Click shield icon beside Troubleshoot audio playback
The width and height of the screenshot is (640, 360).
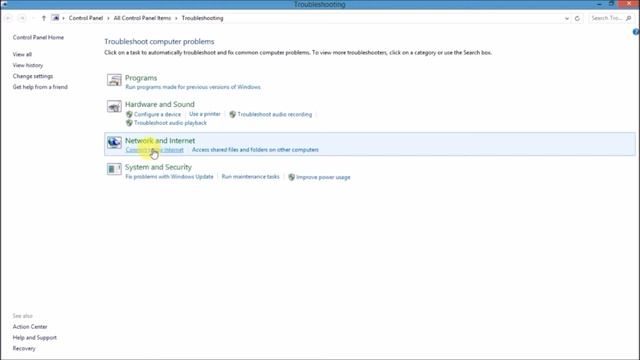click(129, 123)
